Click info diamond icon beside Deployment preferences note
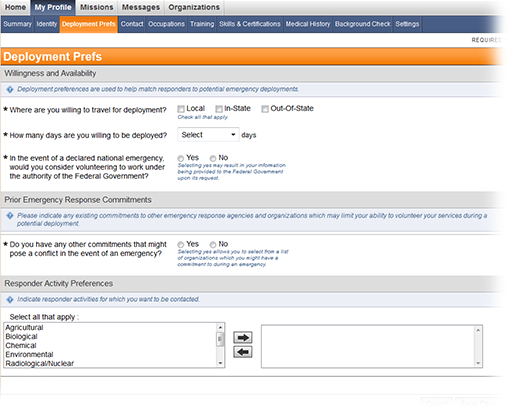Image resolution: width=521 pixels, height=419 pixels. click(x=10, y=89)
